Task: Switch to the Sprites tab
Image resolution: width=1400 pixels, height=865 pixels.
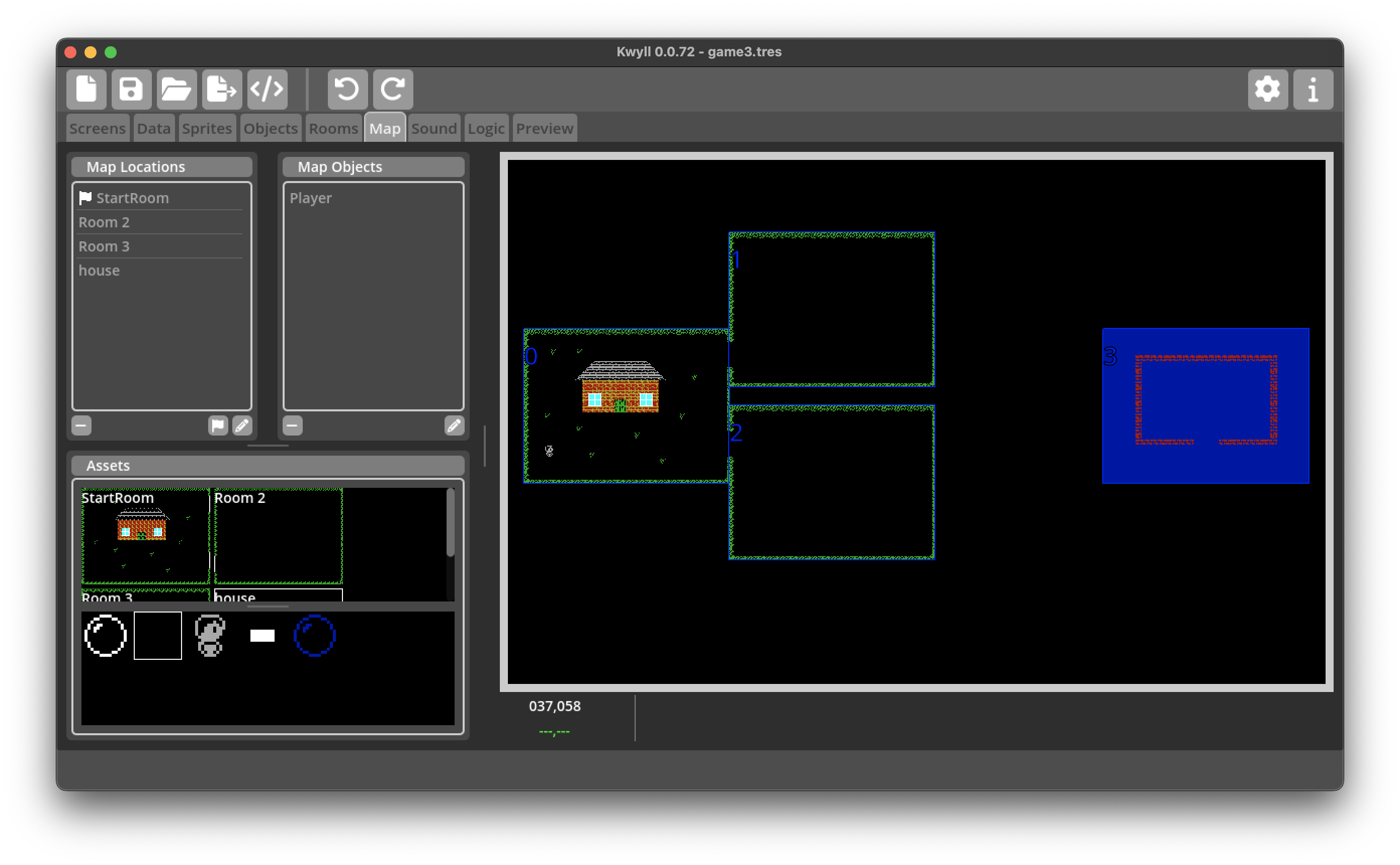Action: 207,128
